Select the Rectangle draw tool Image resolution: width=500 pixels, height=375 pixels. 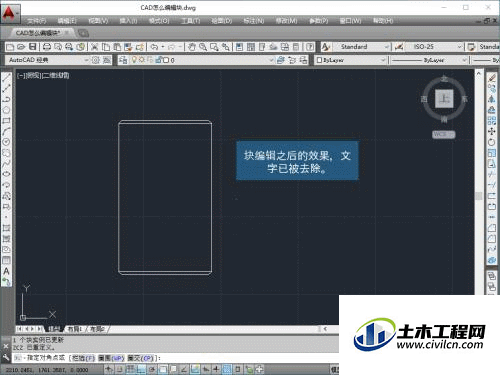click(x=6, y=121)
